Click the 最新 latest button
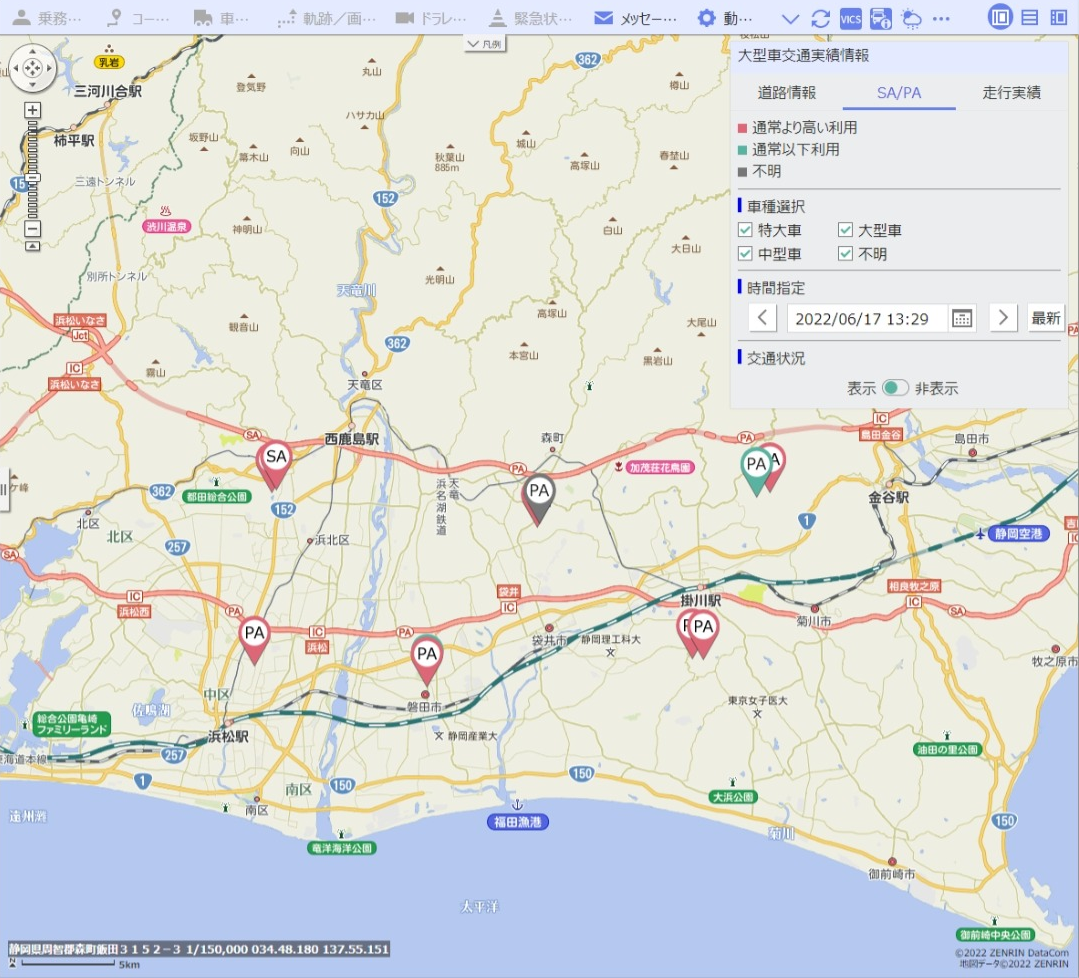 click(1045, 318)
